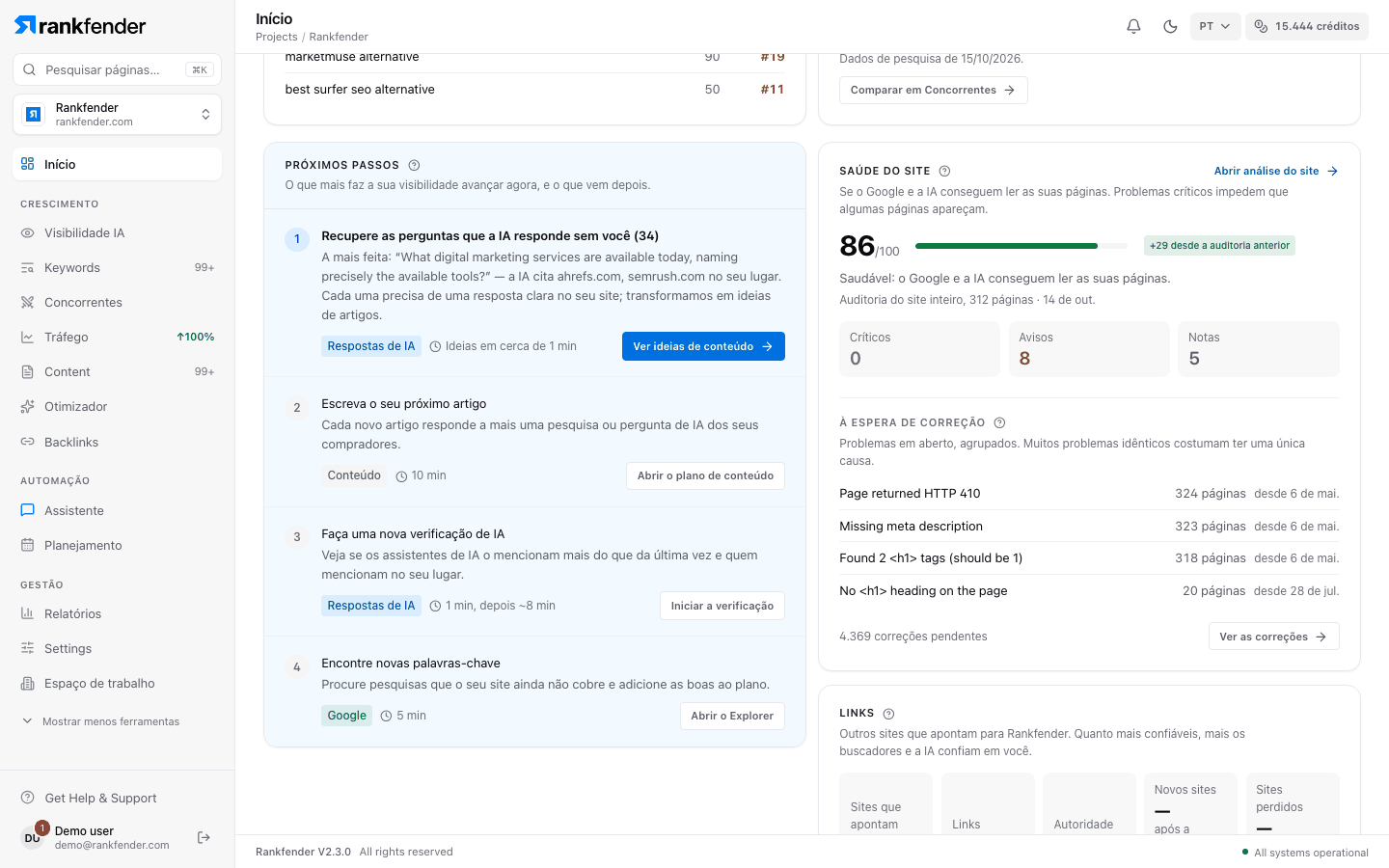1389x868 pixels.
Task: Click the Espaço de trabalho building icon
Action: [x=27, y=683]
